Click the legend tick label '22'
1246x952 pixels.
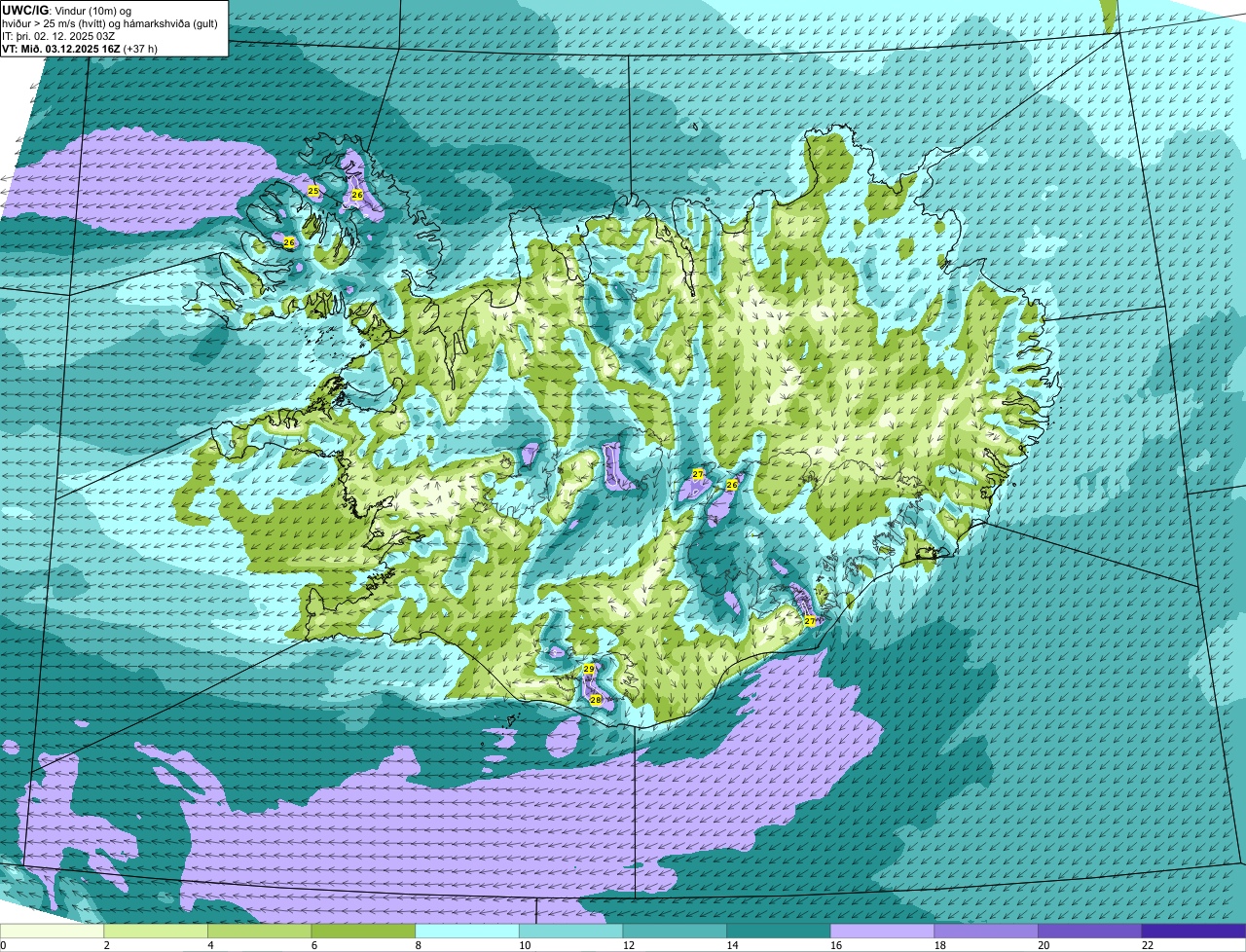[1146, 945]
